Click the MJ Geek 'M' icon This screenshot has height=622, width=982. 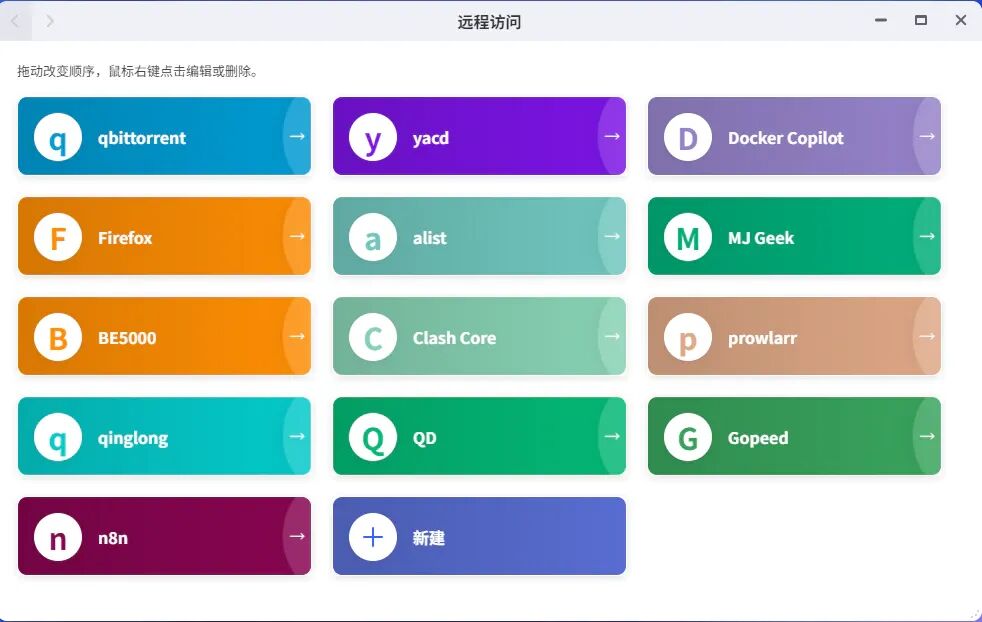point(688,237)
